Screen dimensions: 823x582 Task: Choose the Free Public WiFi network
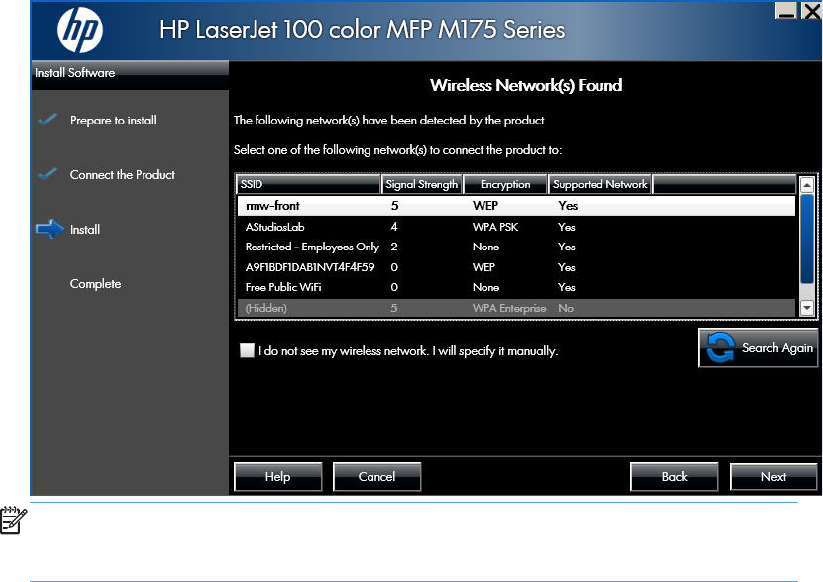[515, 287]
